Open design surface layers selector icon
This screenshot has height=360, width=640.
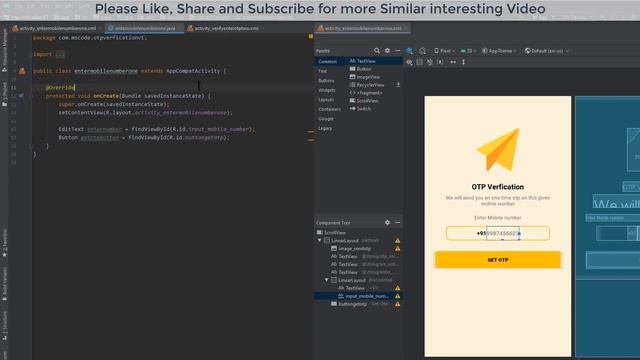point(409,51)
